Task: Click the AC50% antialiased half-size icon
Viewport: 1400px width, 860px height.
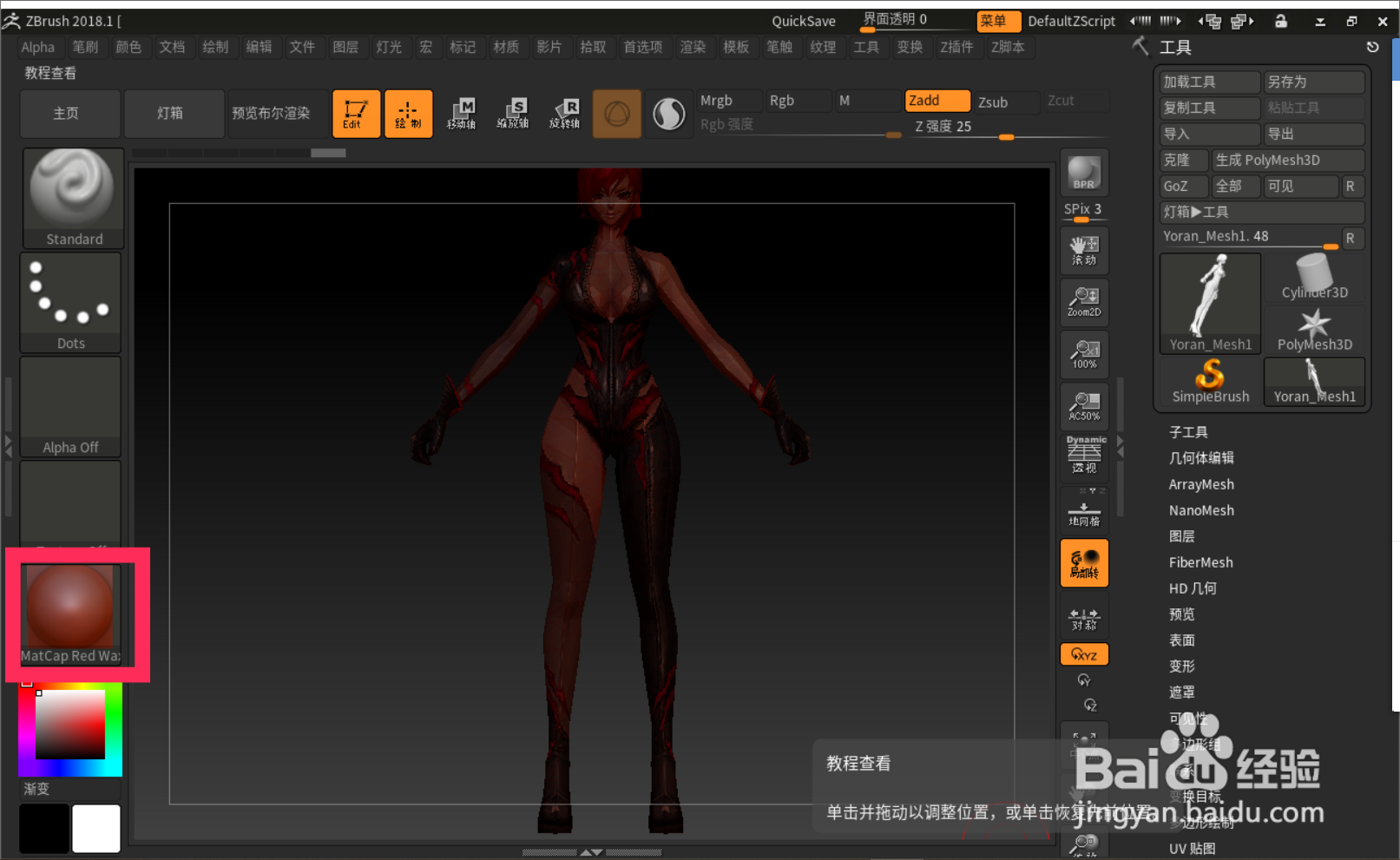Action: click(1084, 406)
